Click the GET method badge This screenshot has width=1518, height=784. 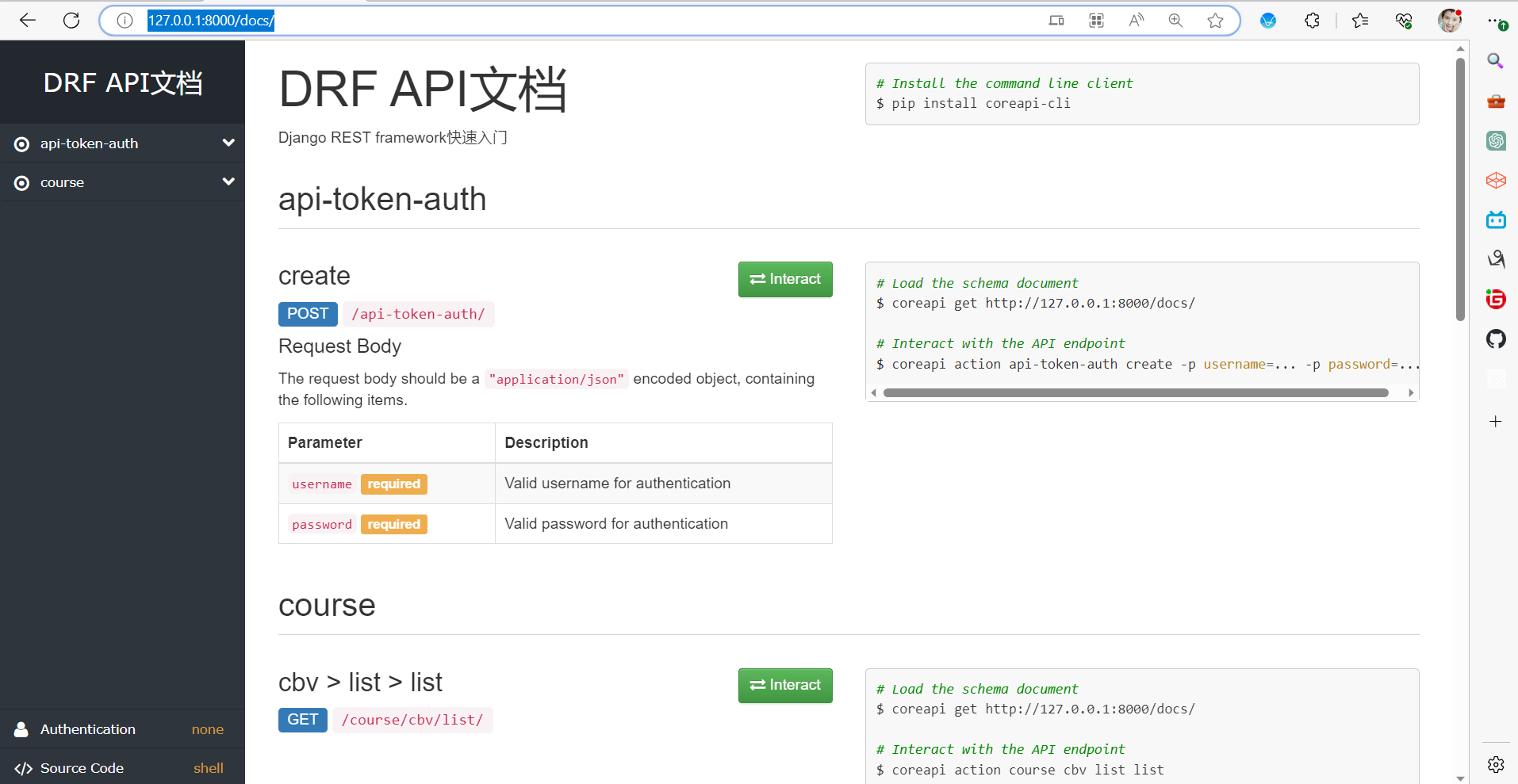tap(303, 720)
